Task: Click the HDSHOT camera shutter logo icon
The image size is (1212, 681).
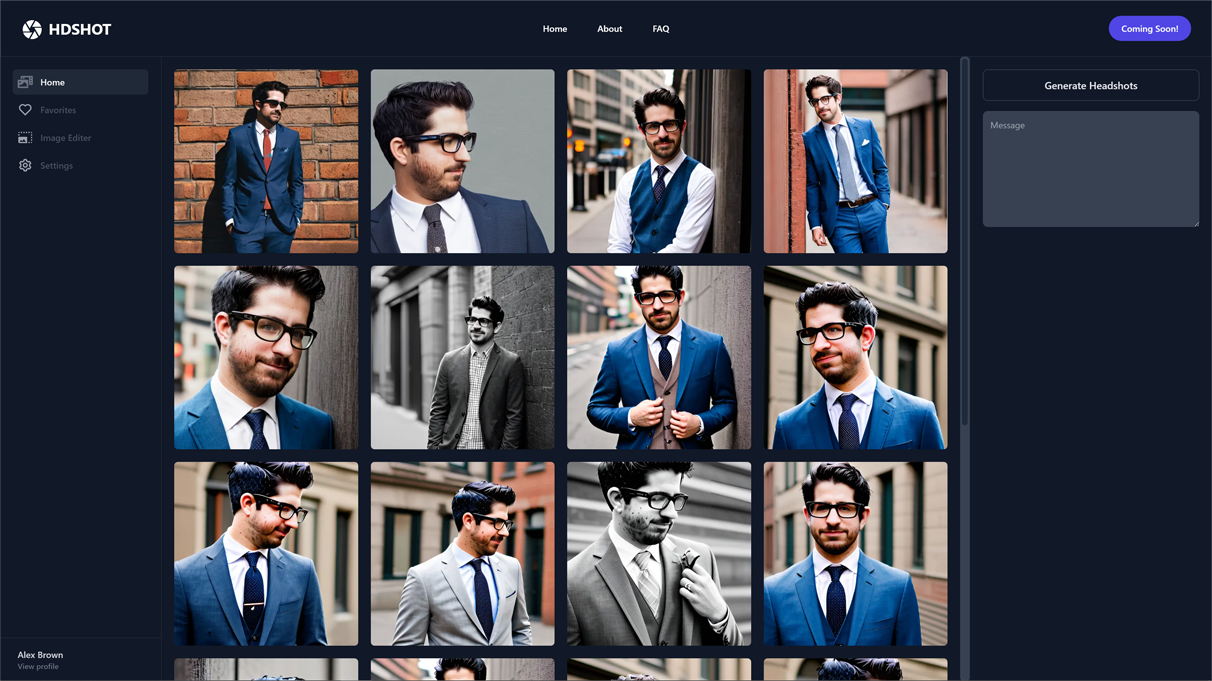Action: coord(32,29)
